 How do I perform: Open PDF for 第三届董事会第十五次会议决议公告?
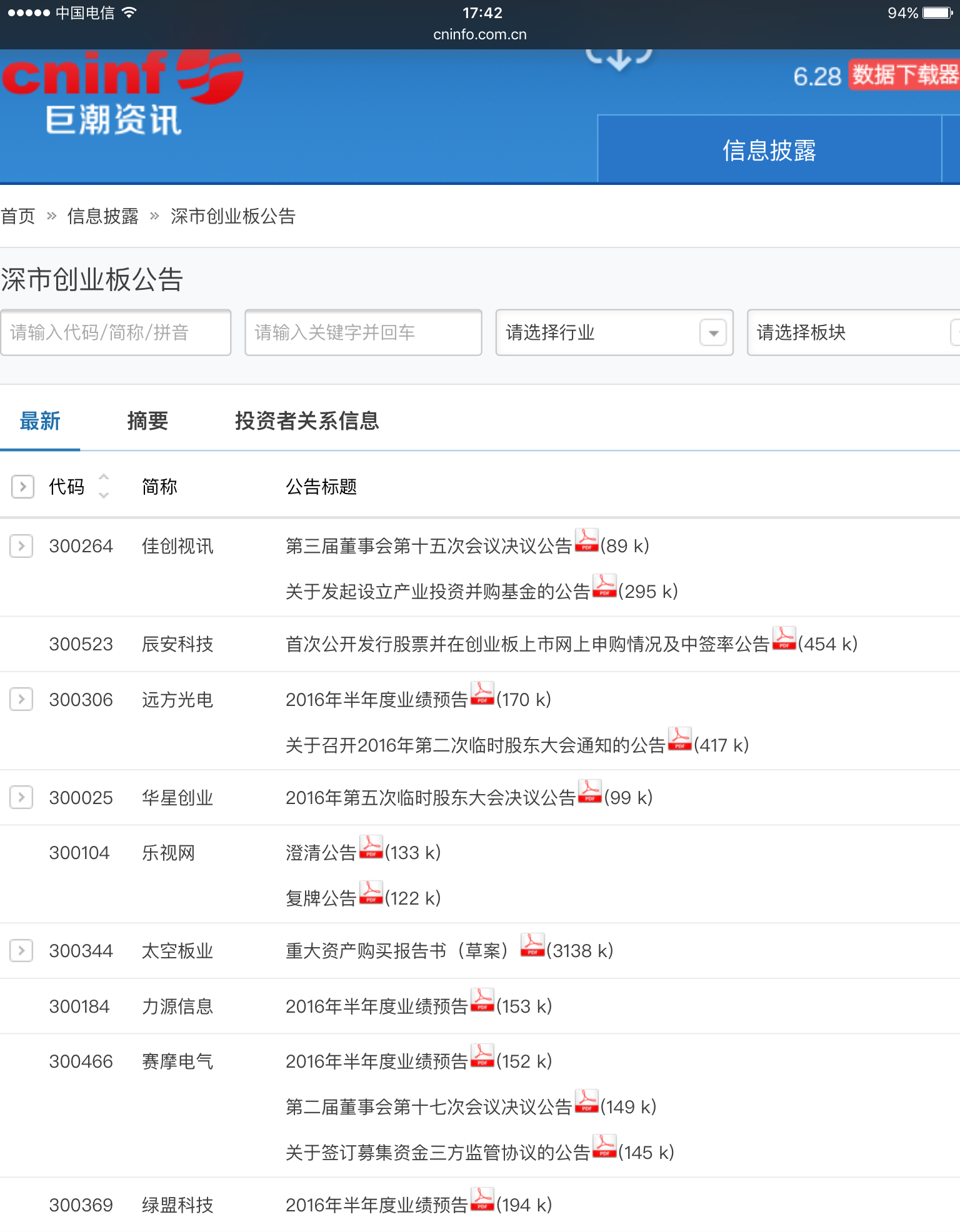coord(586,540)
